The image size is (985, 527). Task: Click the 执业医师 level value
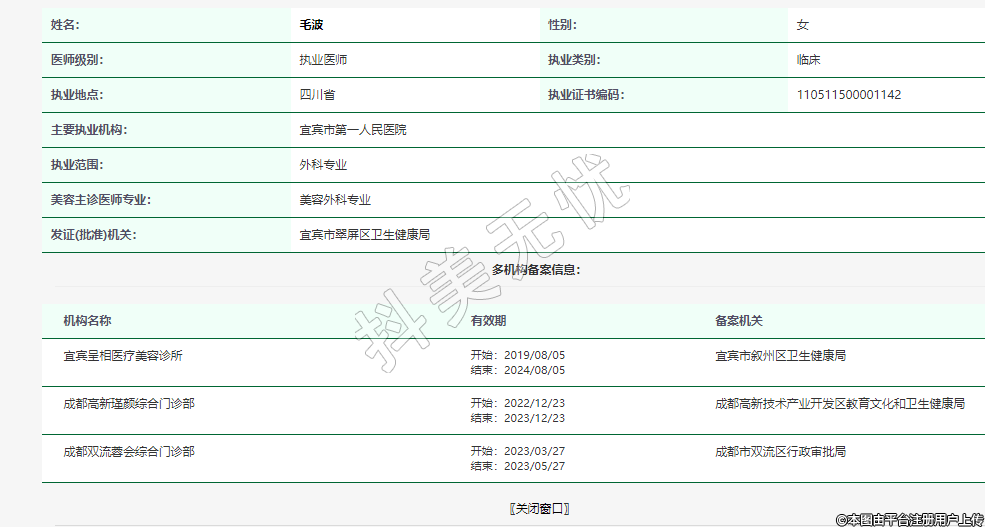(x=323, y=60)
